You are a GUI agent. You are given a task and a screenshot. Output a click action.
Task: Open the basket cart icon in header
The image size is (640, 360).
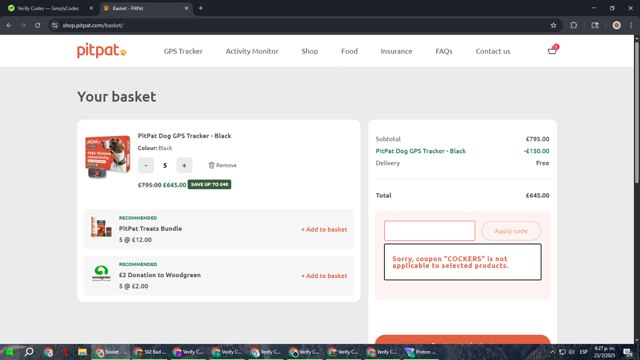pos(552,50)
